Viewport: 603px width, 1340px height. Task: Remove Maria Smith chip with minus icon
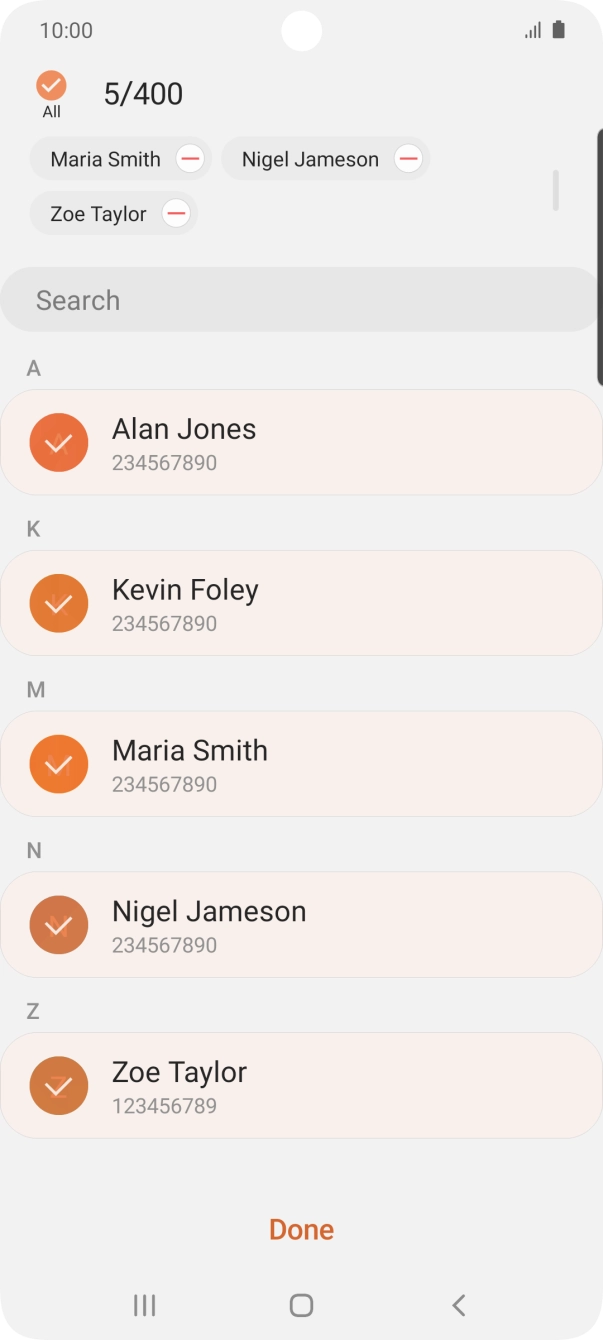point(190,159)
